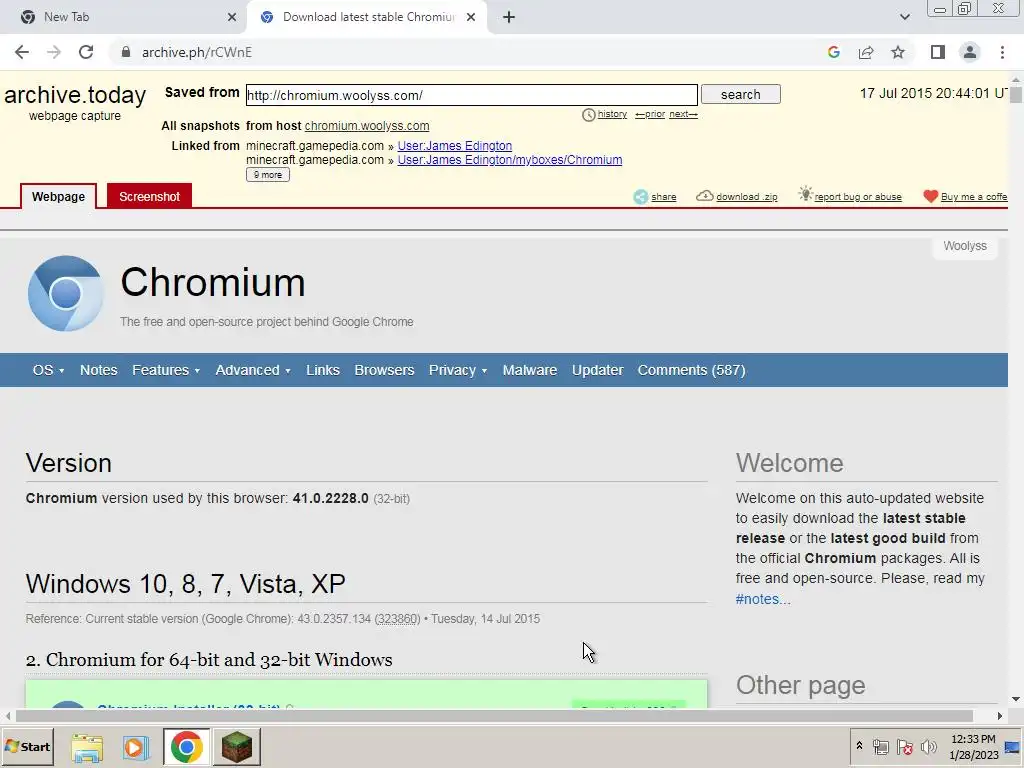Expand the Features dropdown menu
Screen dimensions: 1024x768
(166, 370)
